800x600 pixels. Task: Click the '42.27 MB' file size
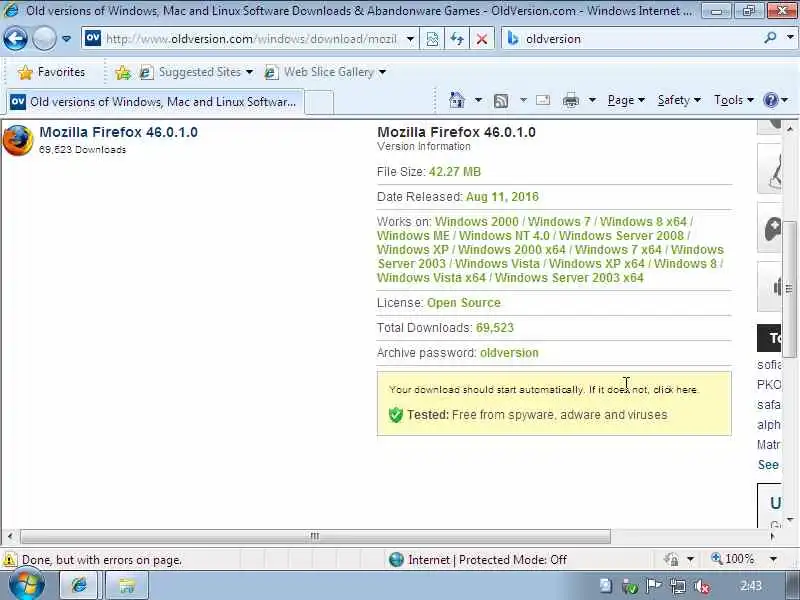pyautogui.click(x=455, y=172)
